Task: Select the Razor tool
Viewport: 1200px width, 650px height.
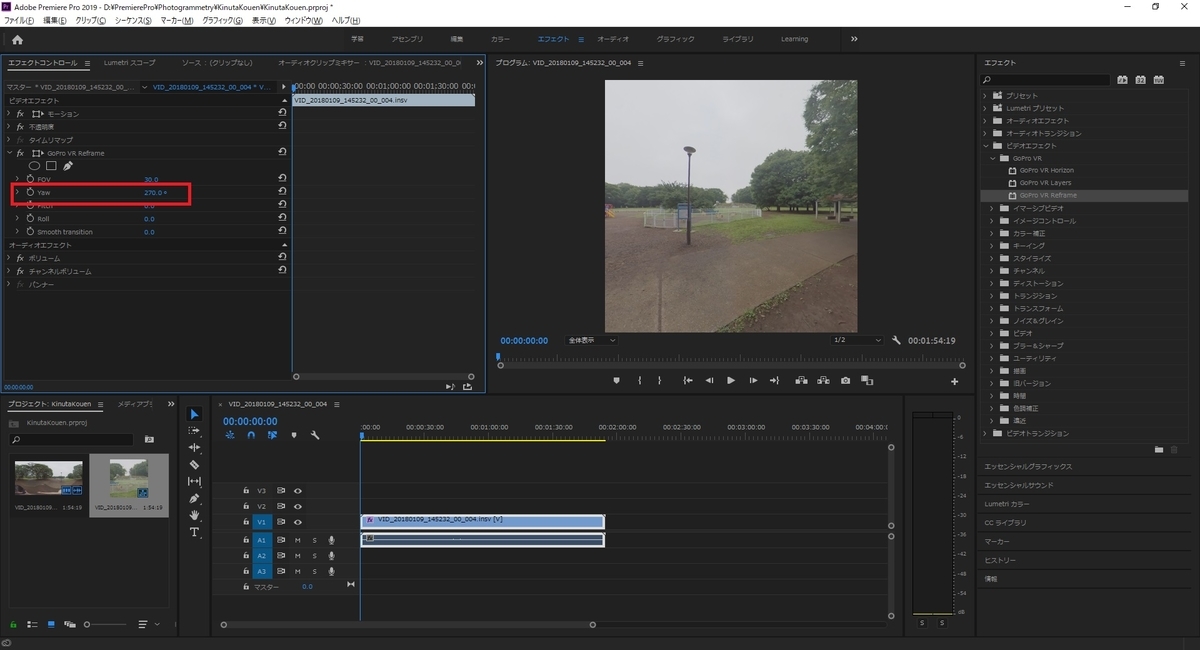Action: click(x=195, y=465)
